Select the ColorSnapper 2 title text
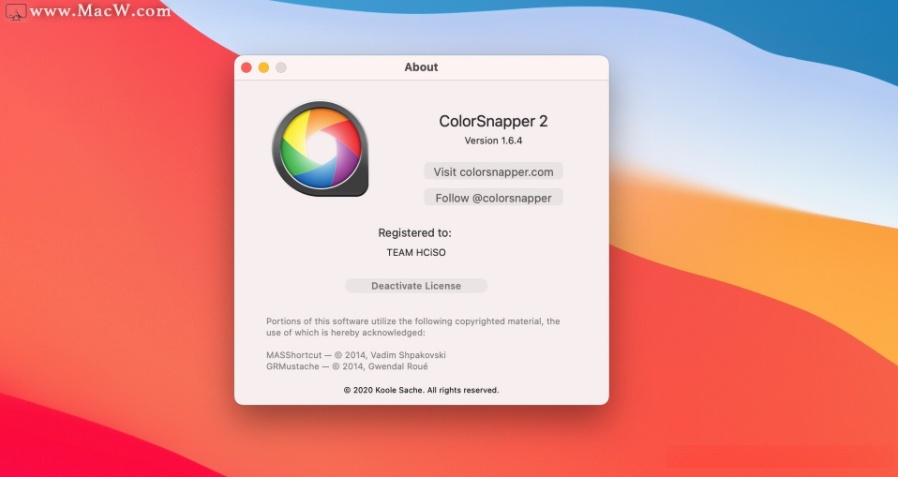Image resolution: width=898 pixels, height=477 pixels. [493, 121]
